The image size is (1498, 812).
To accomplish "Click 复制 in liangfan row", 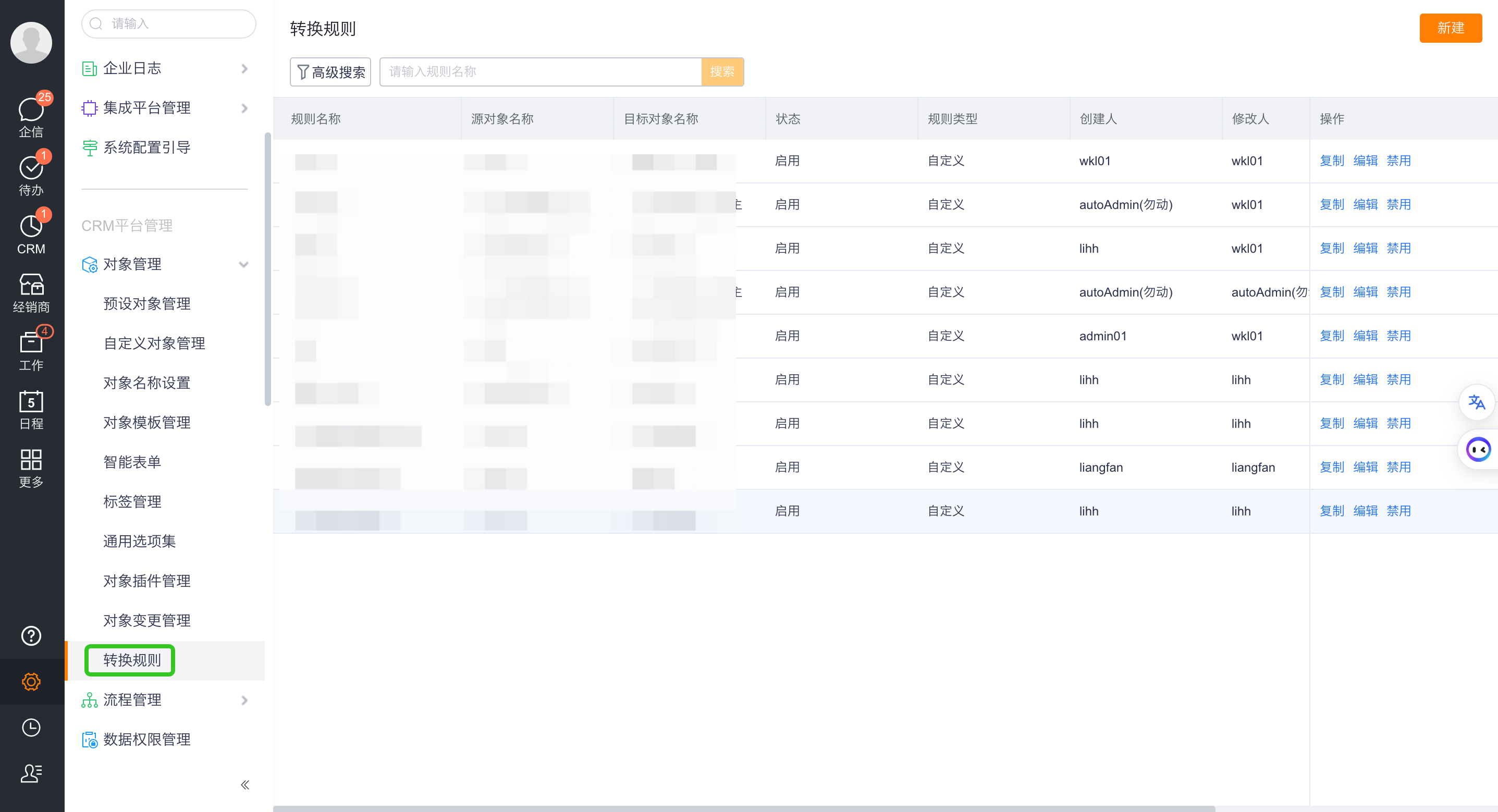I will 1332,467.
